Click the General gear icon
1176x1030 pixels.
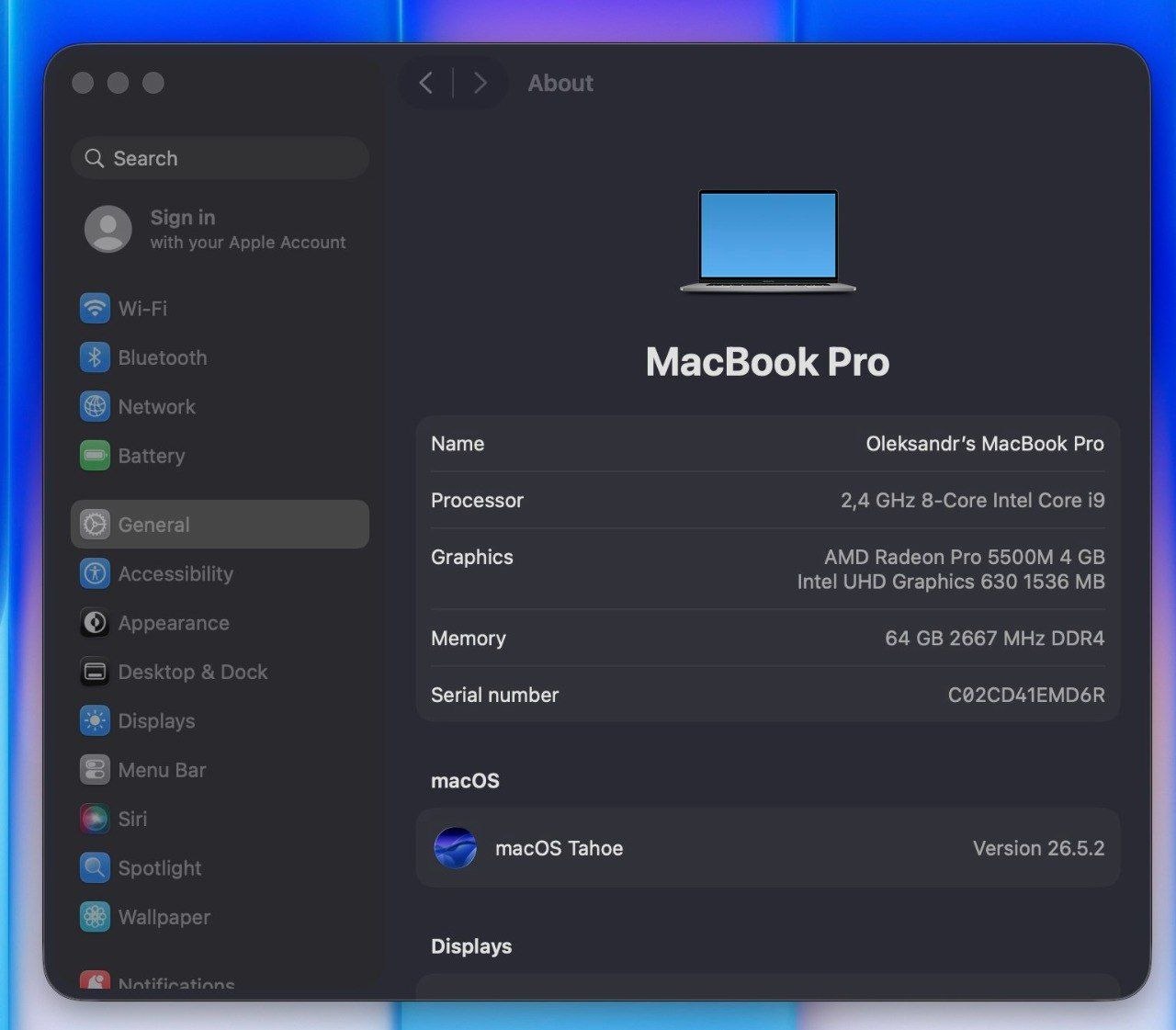[95, 525]
